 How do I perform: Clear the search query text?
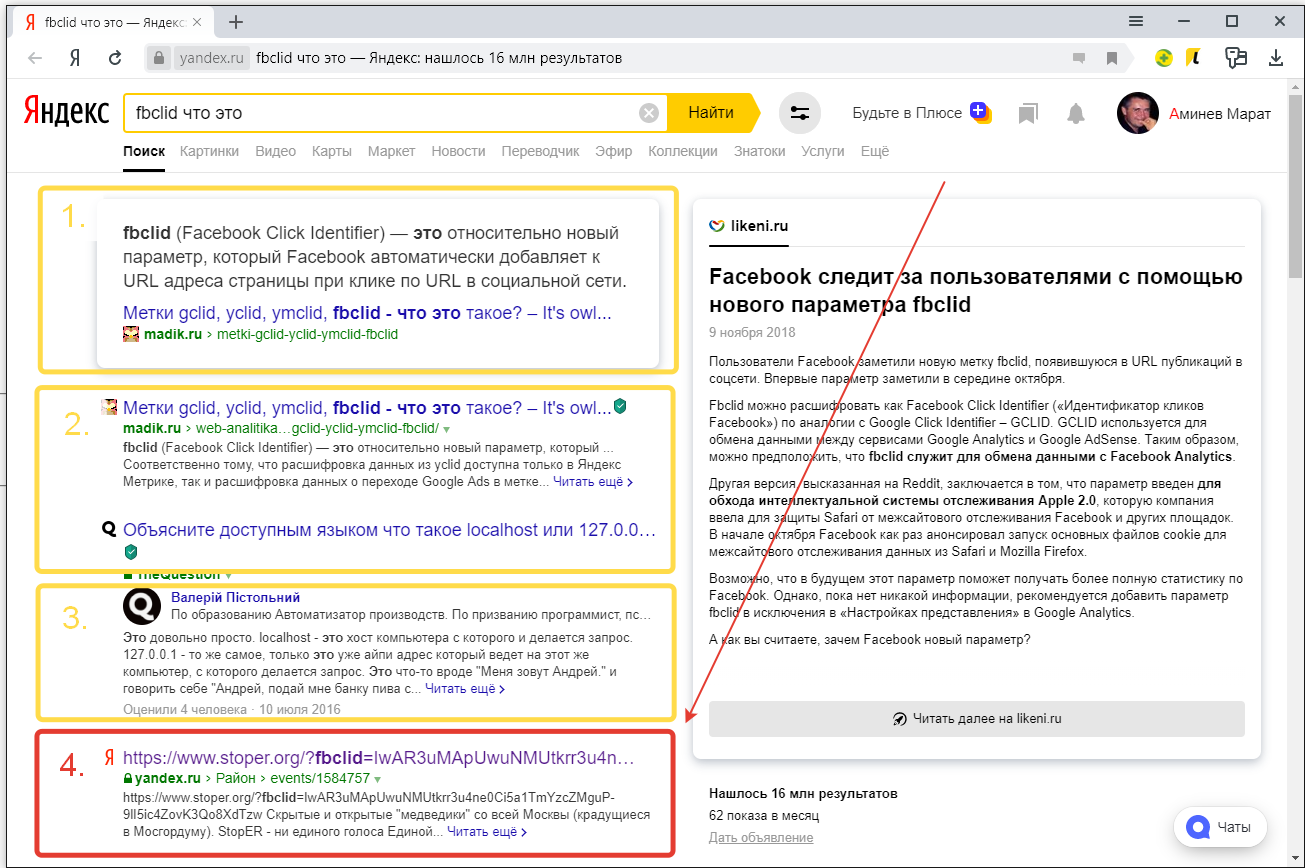(649, 113)
